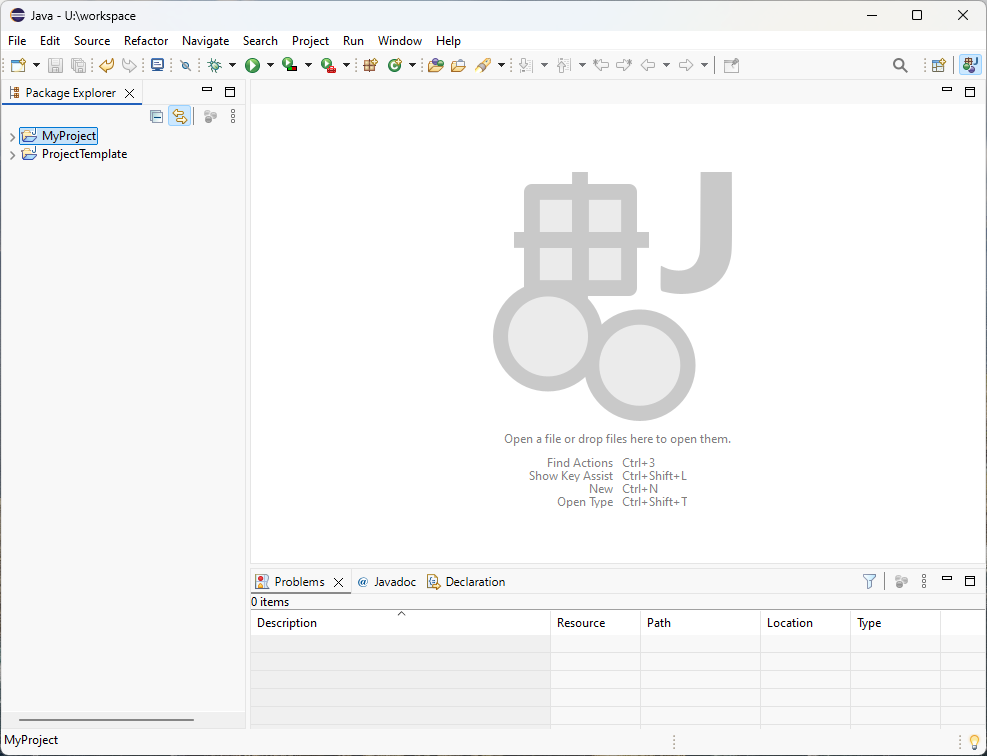This screenshot has height=756, width=987.
Task: Click Collapse All in Package Explorer
Action: pyautogui.click(x=156, y=116)
